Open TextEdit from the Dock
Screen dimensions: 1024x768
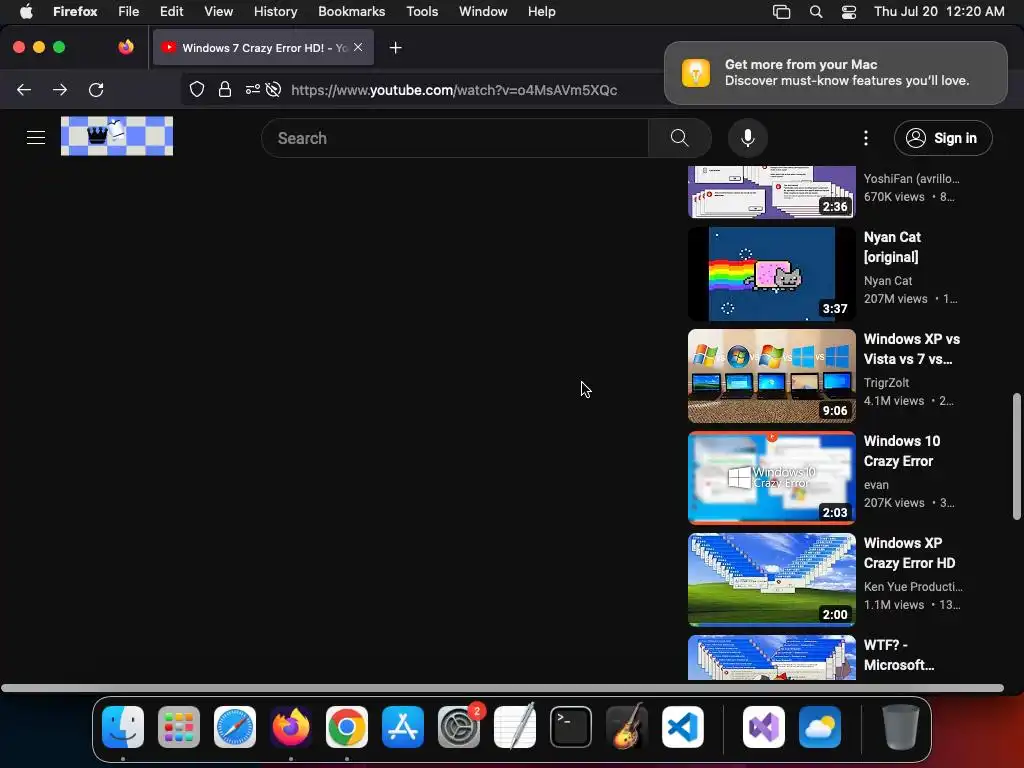pyautogui.click(x=515, y=727)
